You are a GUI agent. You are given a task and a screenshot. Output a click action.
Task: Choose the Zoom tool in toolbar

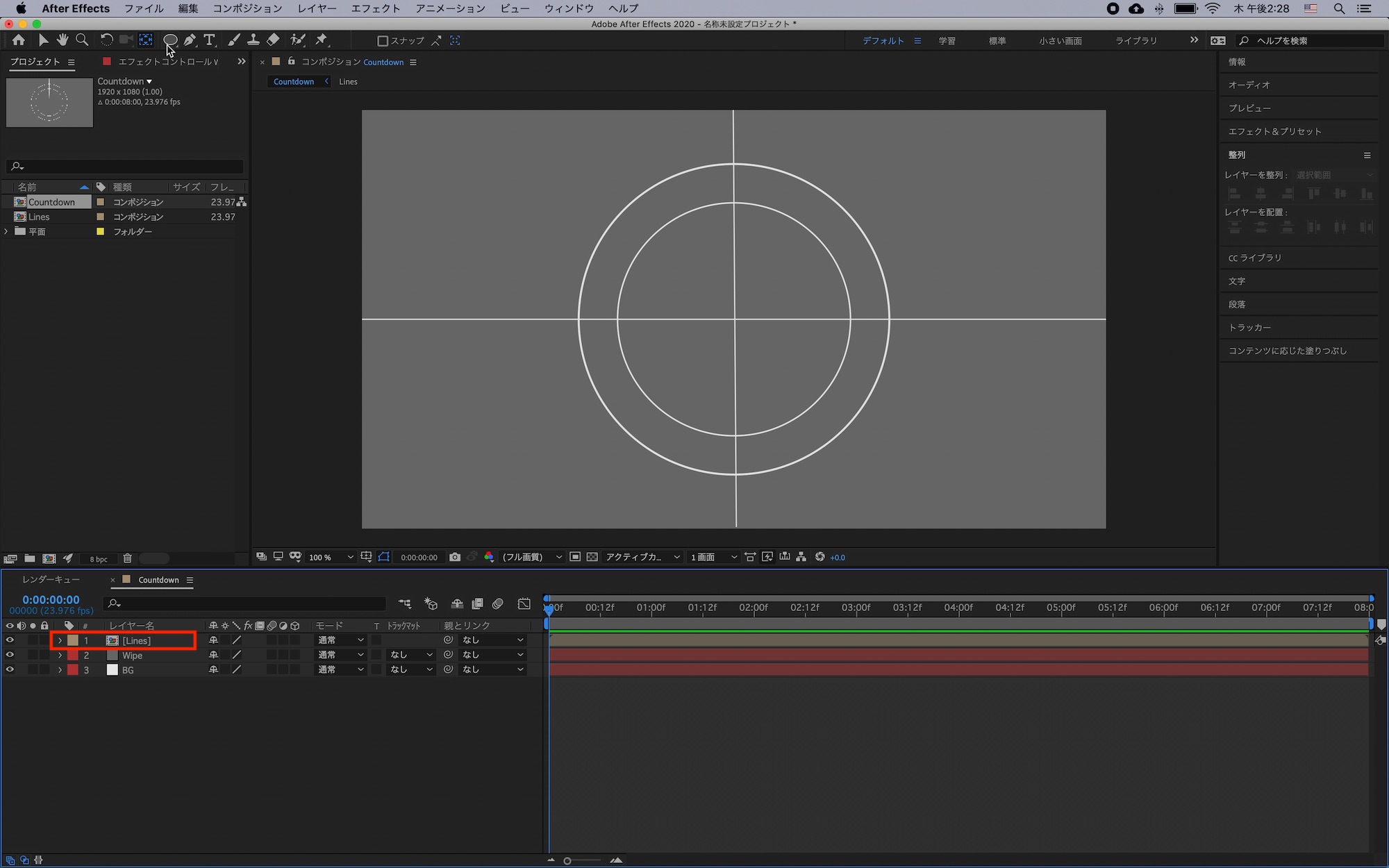(82, 40)
